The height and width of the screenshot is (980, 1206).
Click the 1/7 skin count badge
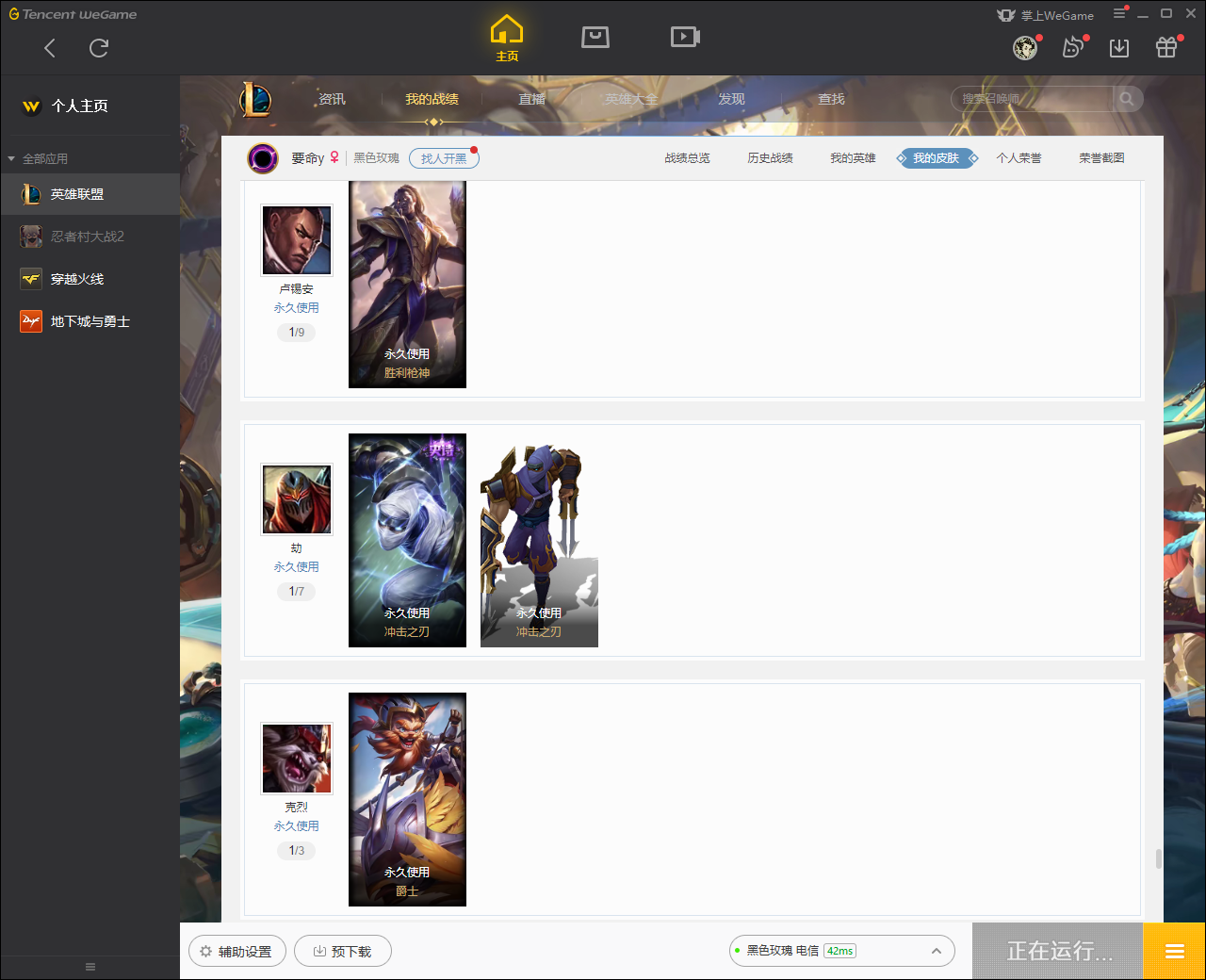297,592
